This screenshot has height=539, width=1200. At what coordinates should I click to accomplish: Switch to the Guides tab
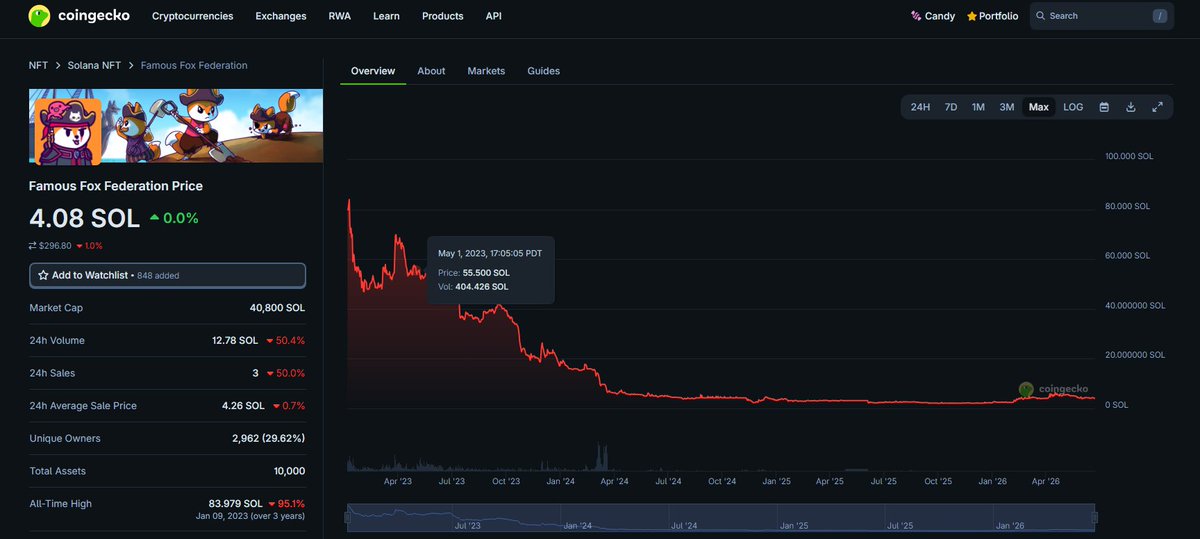point(544,71)
